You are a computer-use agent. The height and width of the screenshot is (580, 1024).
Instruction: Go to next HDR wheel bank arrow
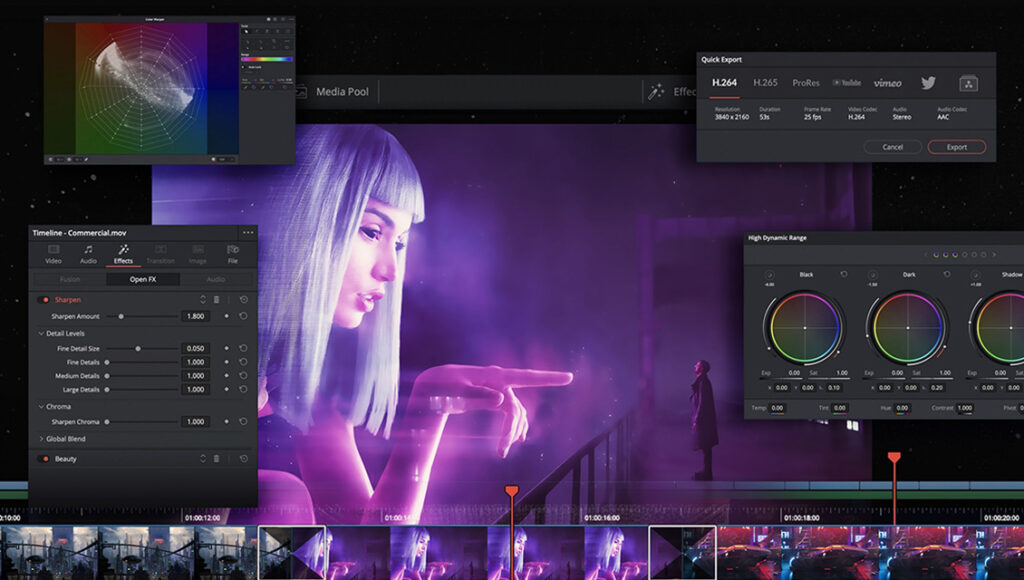click(x=994, y=255)
